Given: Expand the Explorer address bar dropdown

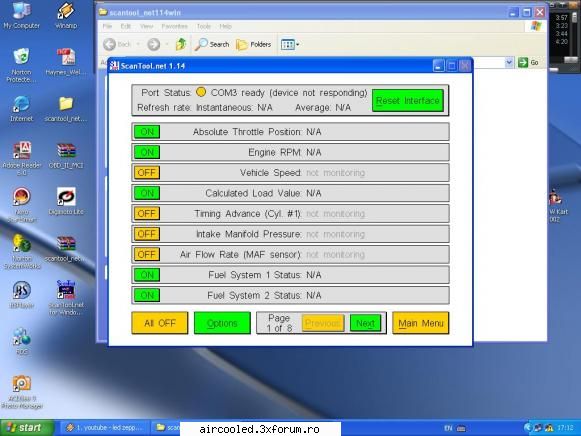Looking at the screenshot, I should click(x=509, y=62).
